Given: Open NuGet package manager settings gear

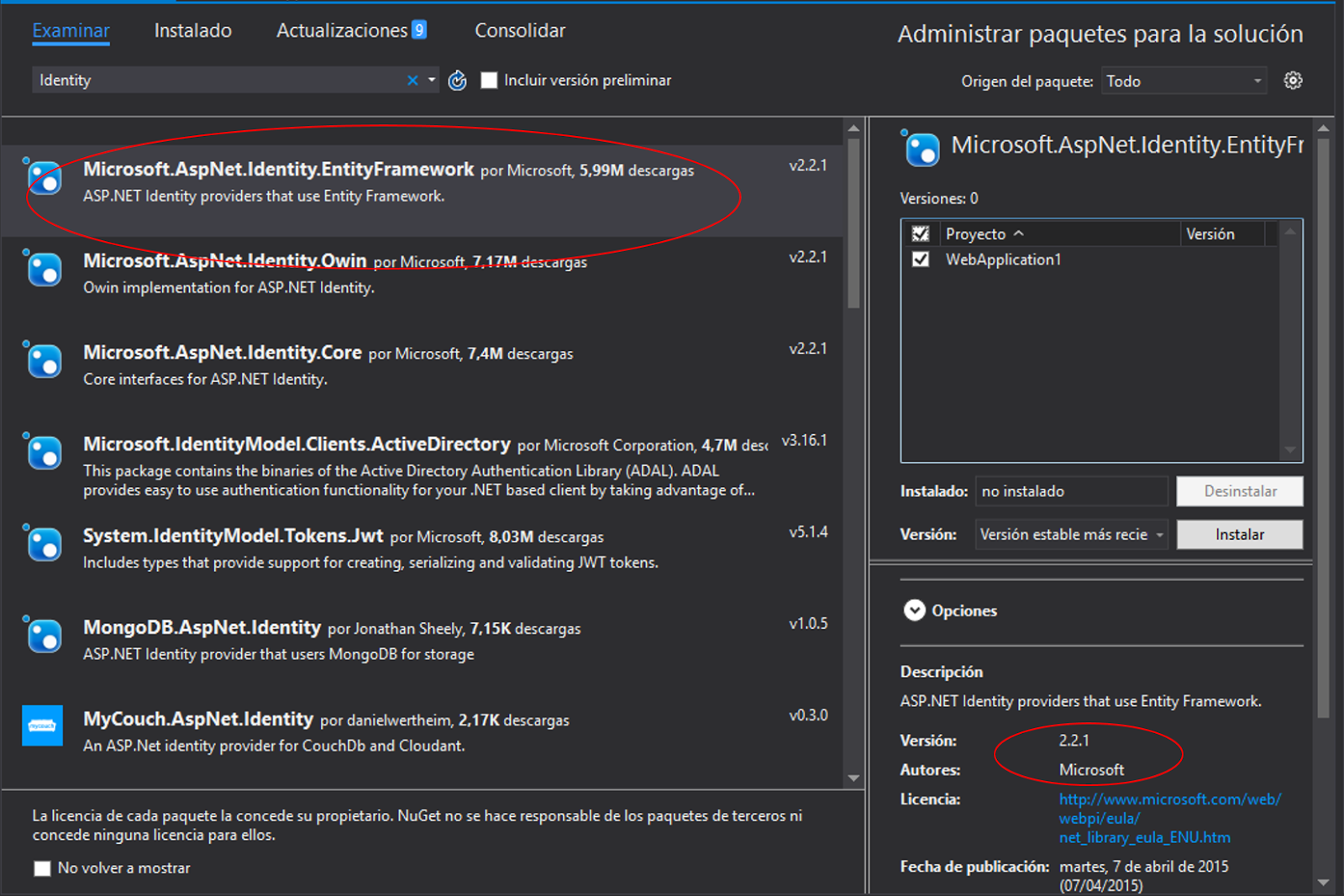Looking at the screenshot, I should 1293,80.
